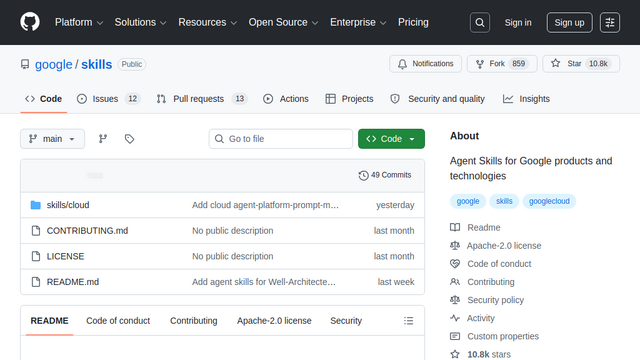Click the skills topic tag
640x360 pixels.
(x=504, y=201)
